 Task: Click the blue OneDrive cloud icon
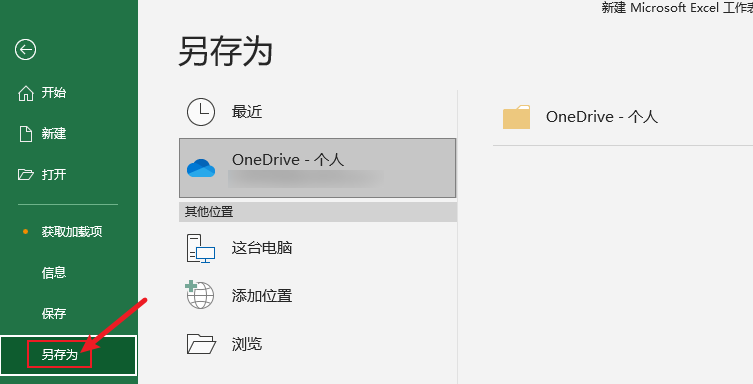[201, 168]
